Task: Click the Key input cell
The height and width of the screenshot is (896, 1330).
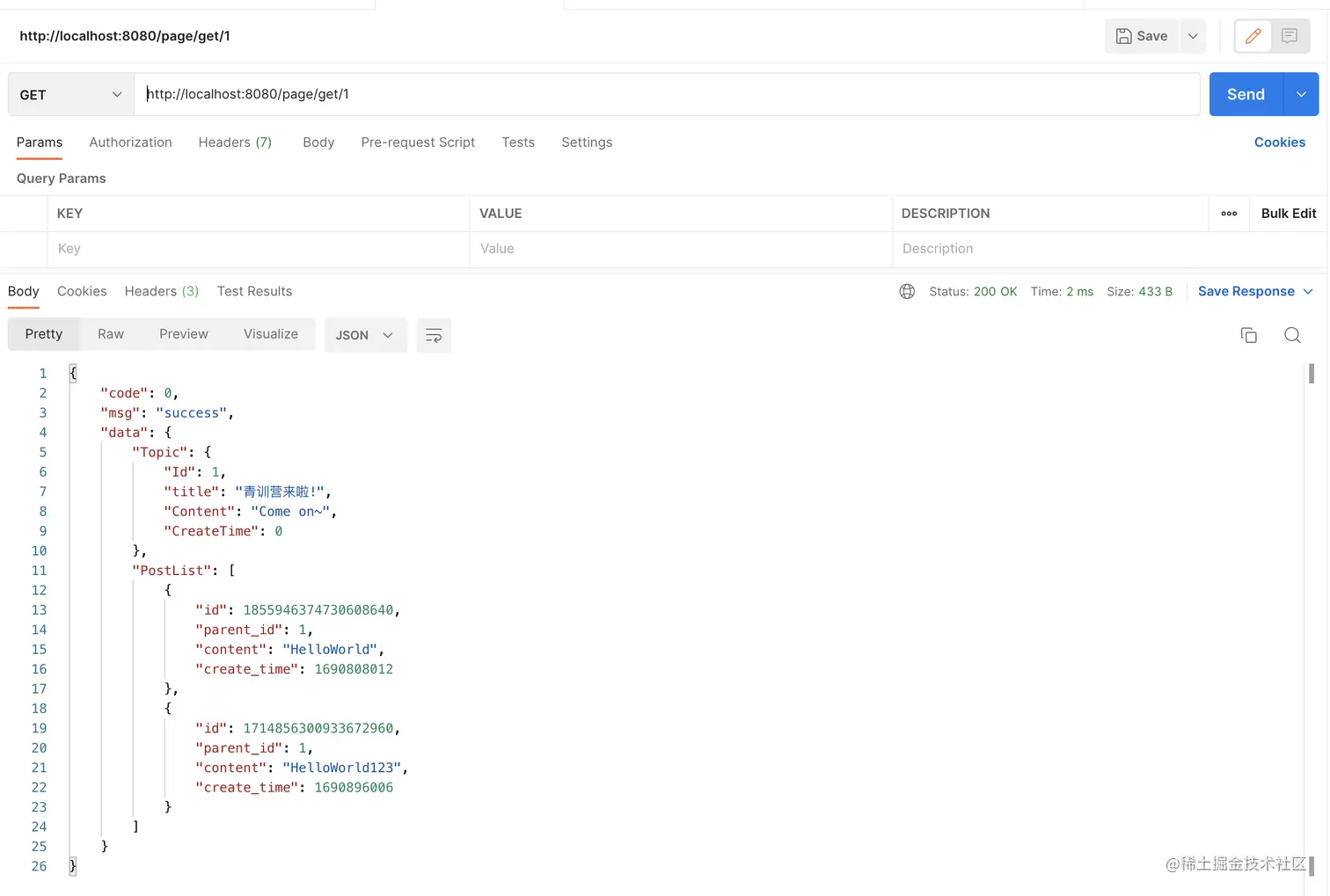Action: click(x=258, y=249)
